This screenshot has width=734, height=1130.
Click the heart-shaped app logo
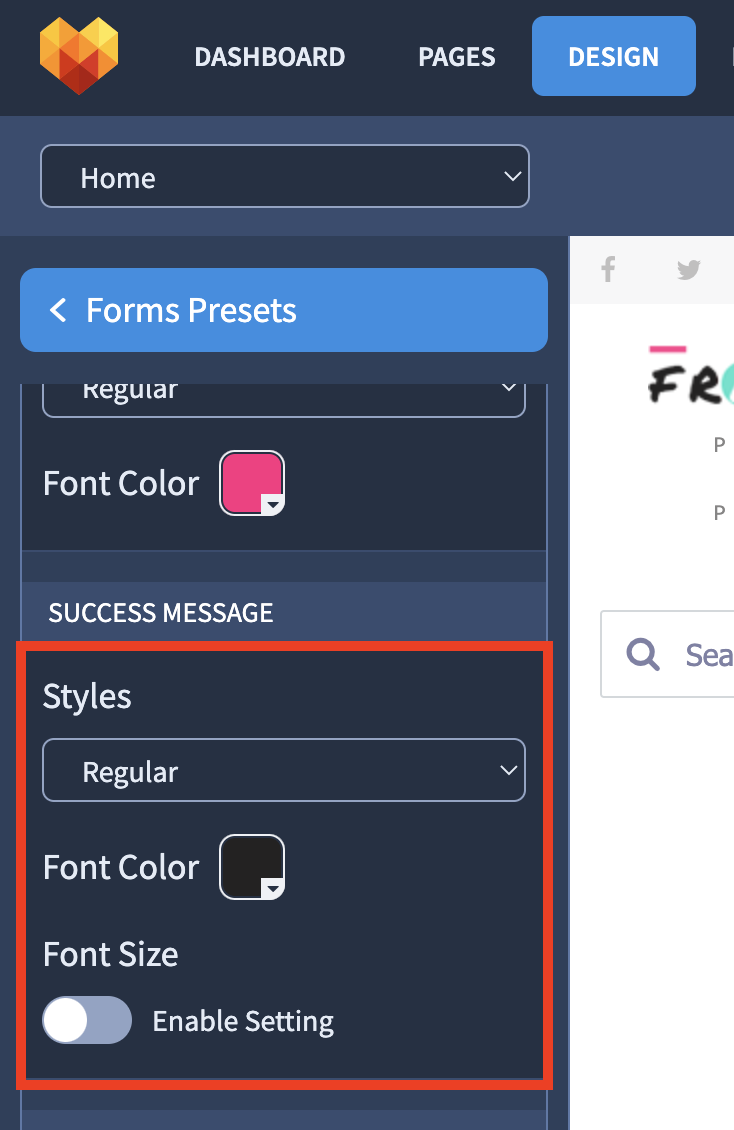click(79, 56)
